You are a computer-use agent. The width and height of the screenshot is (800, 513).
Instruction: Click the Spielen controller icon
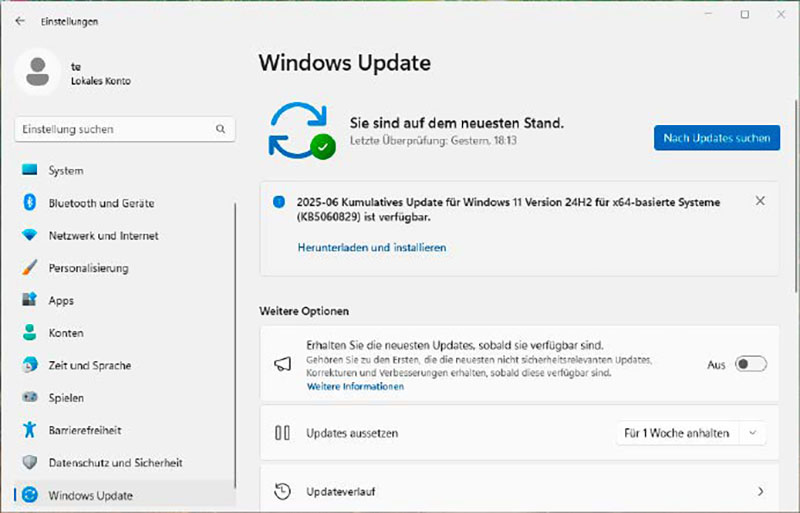coord(30,397)
